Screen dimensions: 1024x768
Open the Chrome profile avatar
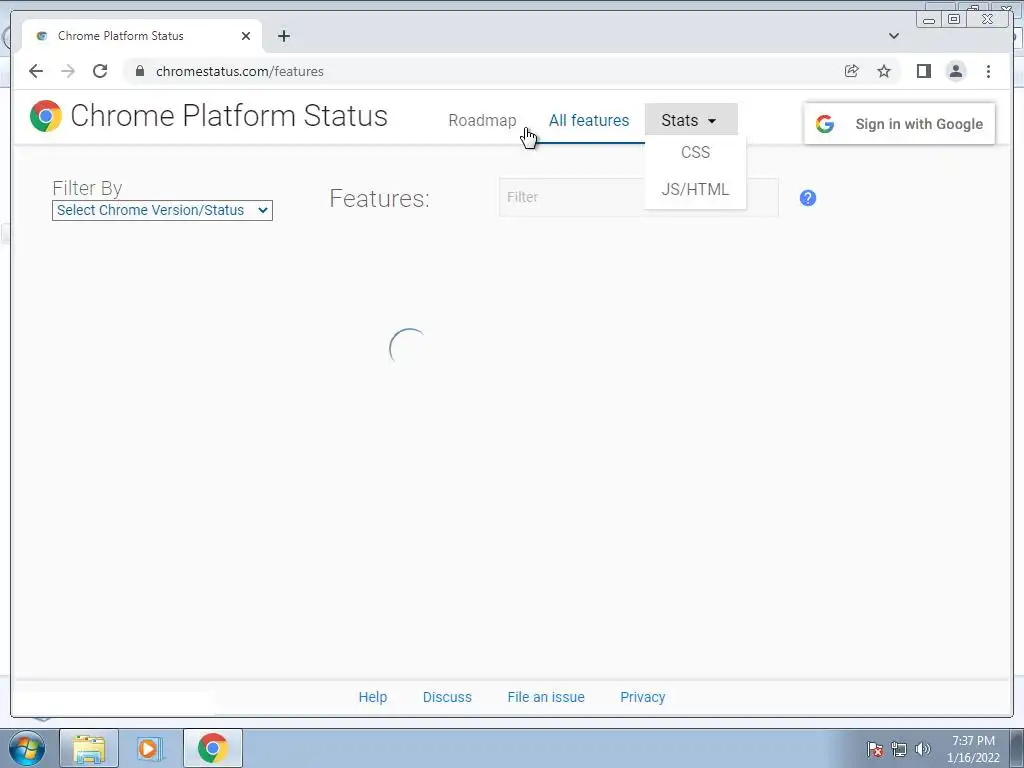click(x=955, y=71)
